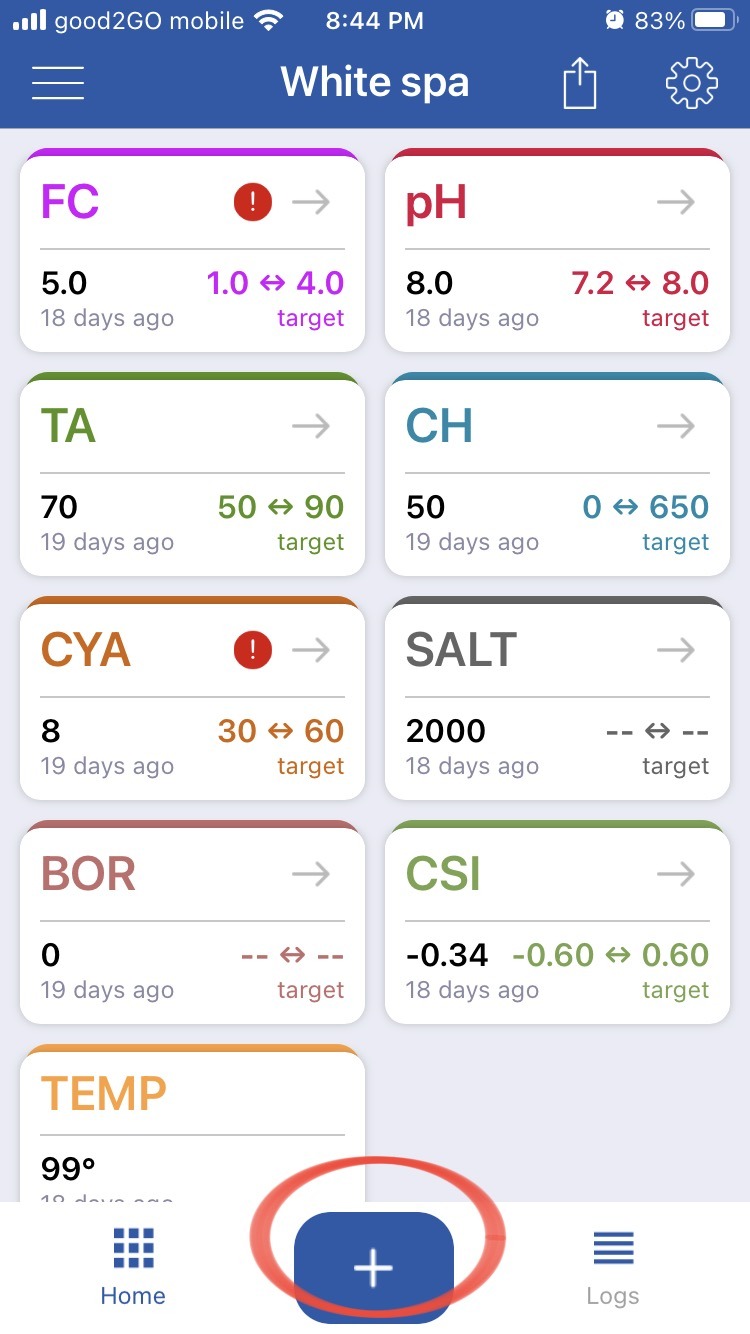Open FC card detail arrow
The width and height of the screenshot is (750, 1334).
(x=311, y=203)
